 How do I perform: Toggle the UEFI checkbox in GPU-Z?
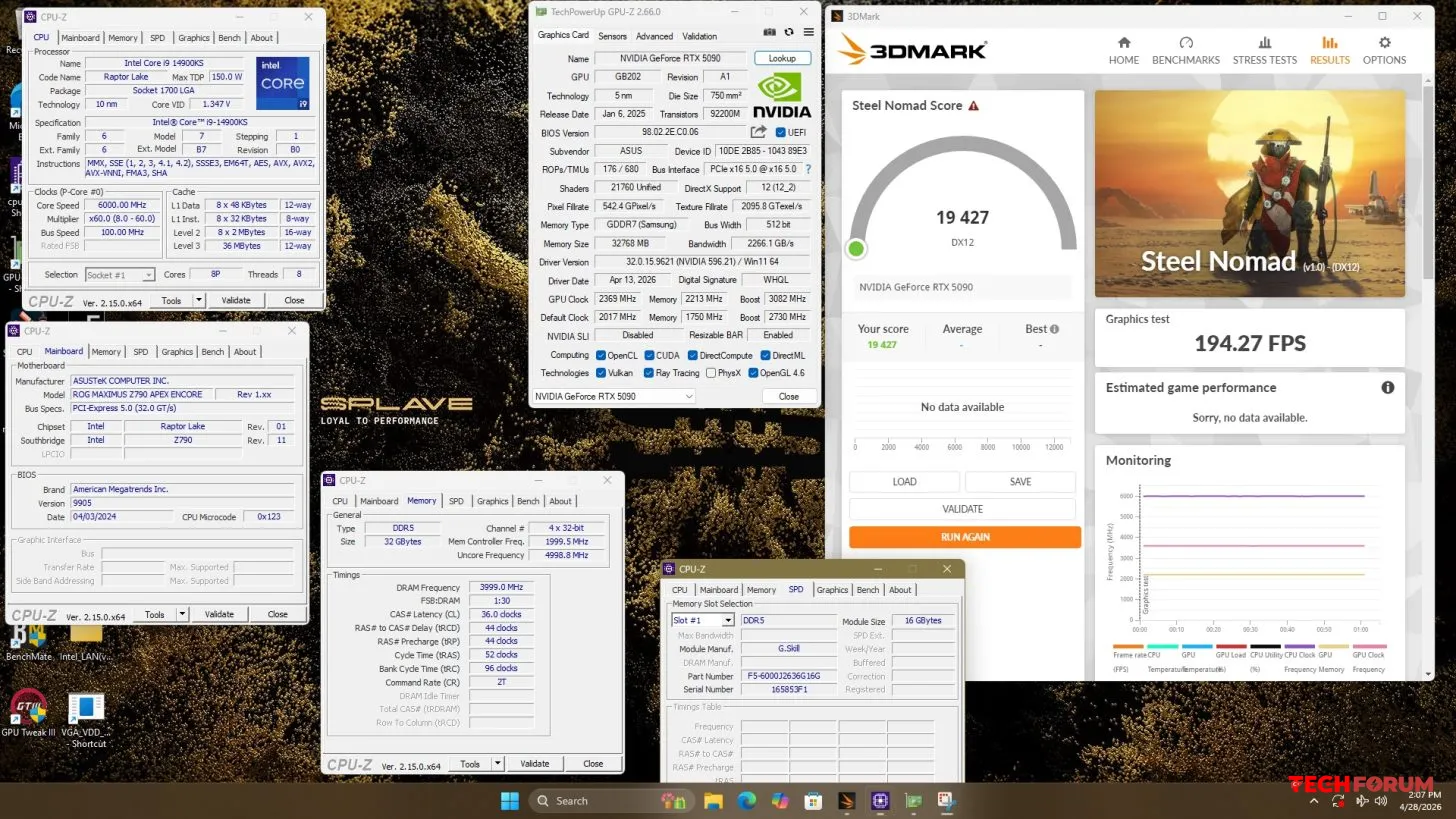(x=781, y=132)
